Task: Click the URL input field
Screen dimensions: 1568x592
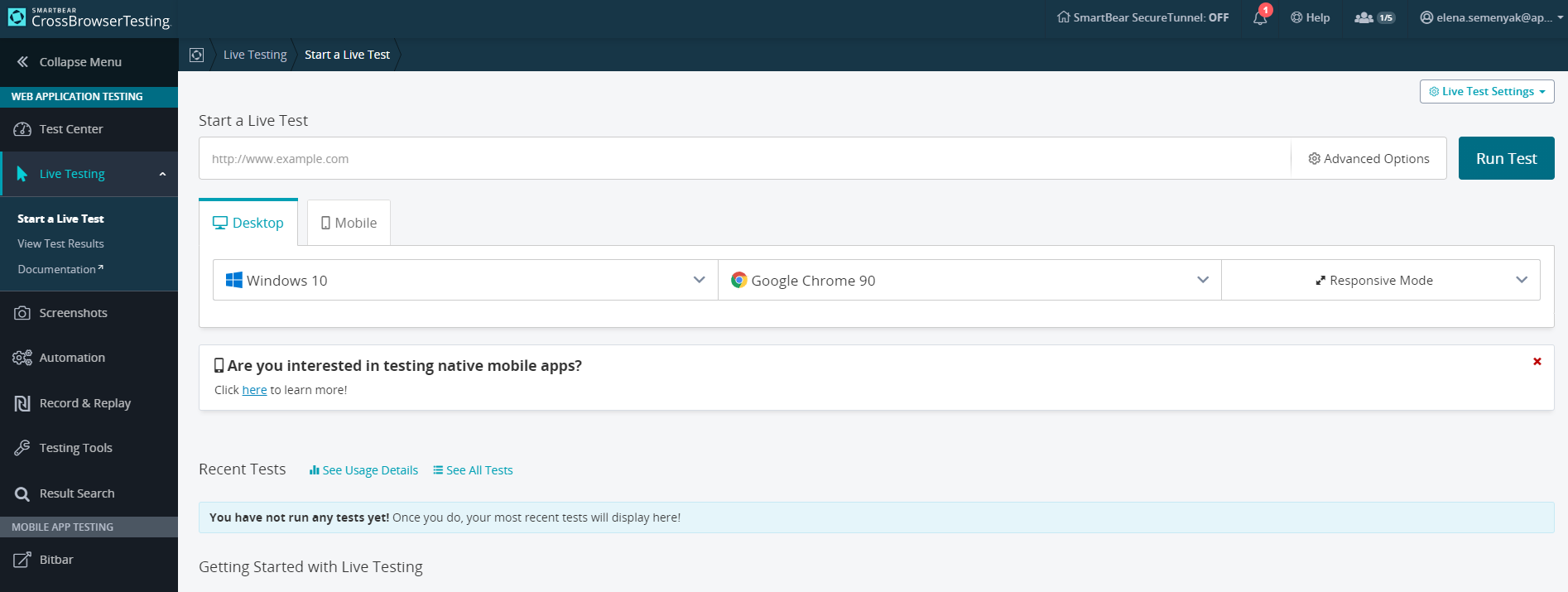Action: click(x=745, y=158)
